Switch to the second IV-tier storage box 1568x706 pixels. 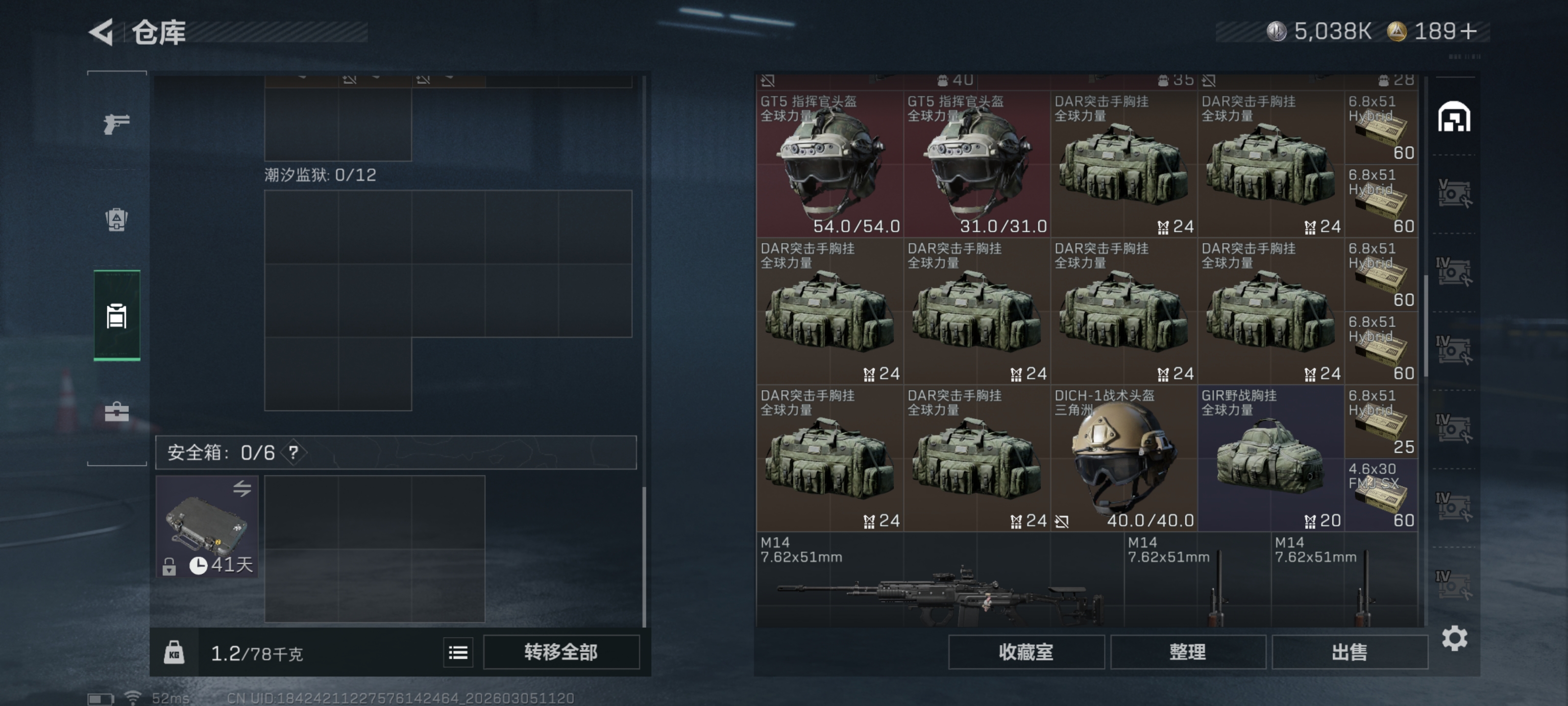pos(1453,350)
